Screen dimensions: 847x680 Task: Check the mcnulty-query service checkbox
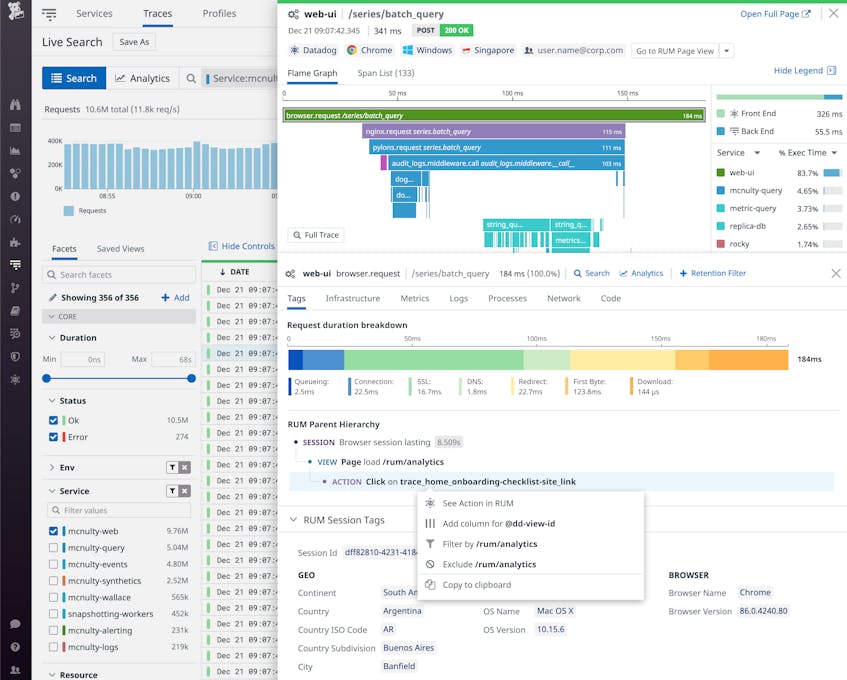pos(53,548)
